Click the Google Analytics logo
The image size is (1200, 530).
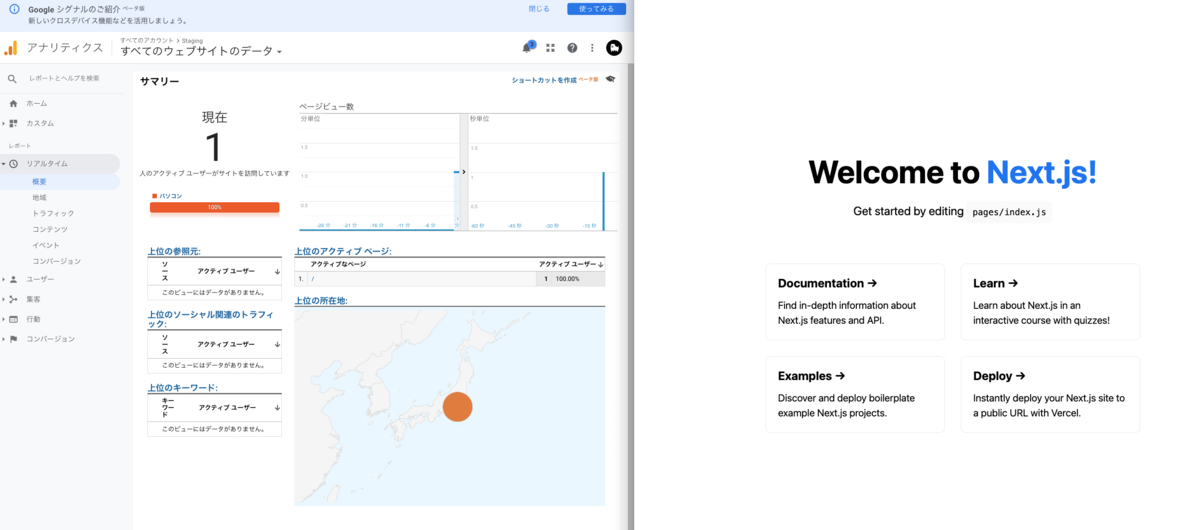pyautogui.click(x=10, y=48)
